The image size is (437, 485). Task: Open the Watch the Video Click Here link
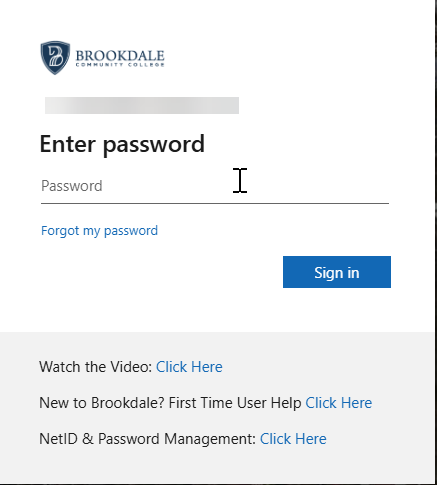pyautogui.click(x=189, y=367)
